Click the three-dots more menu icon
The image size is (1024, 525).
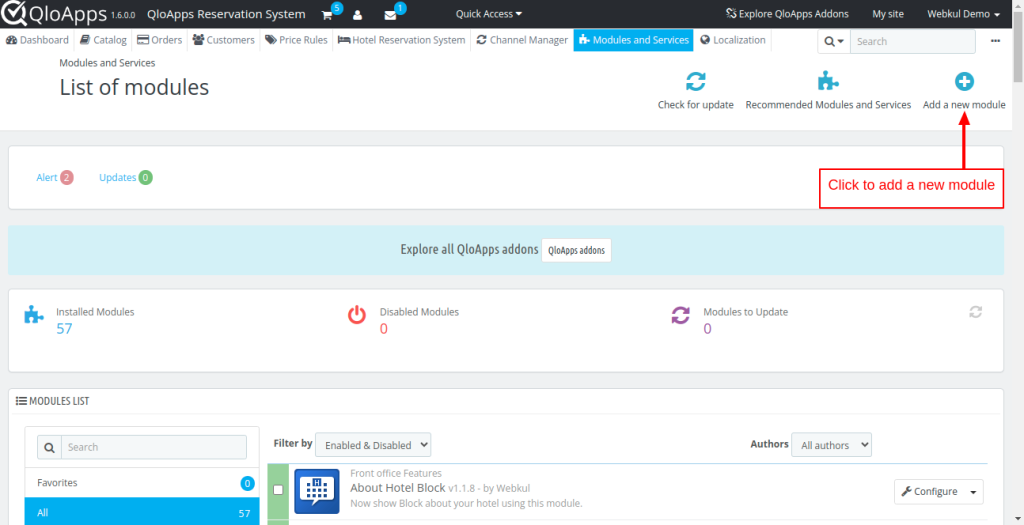pos(995,40)
